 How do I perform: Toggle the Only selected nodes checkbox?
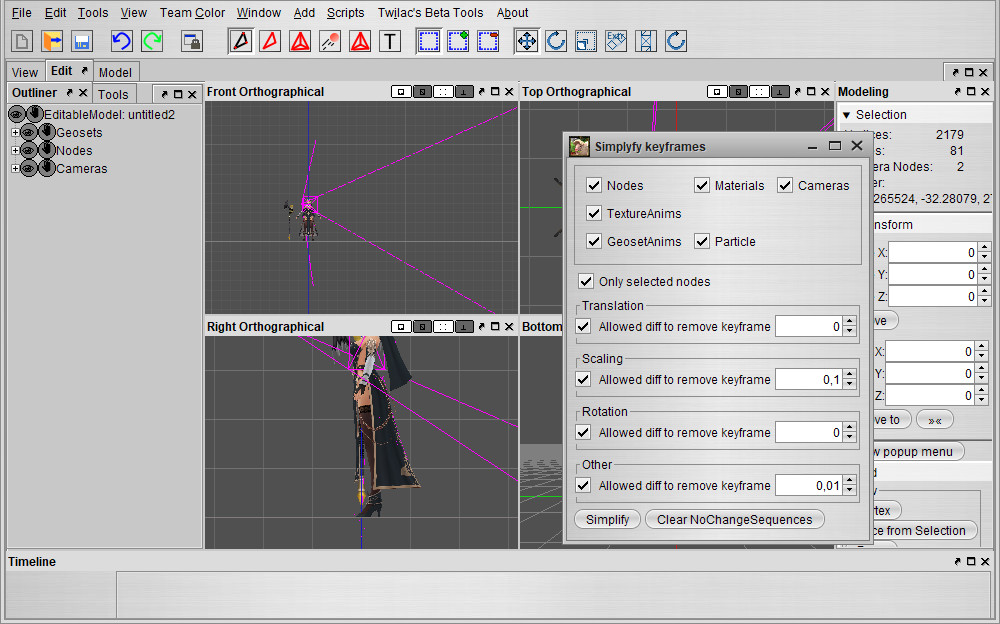586,281
